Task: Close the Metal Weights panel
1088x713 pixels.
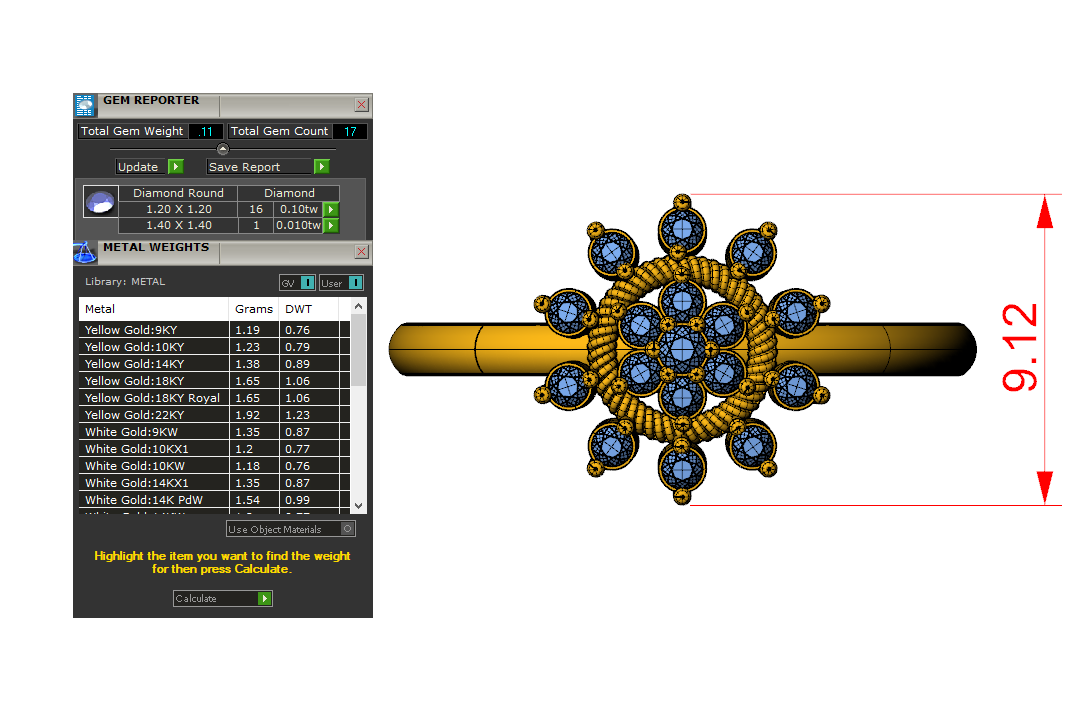Action: pos(361,252)
